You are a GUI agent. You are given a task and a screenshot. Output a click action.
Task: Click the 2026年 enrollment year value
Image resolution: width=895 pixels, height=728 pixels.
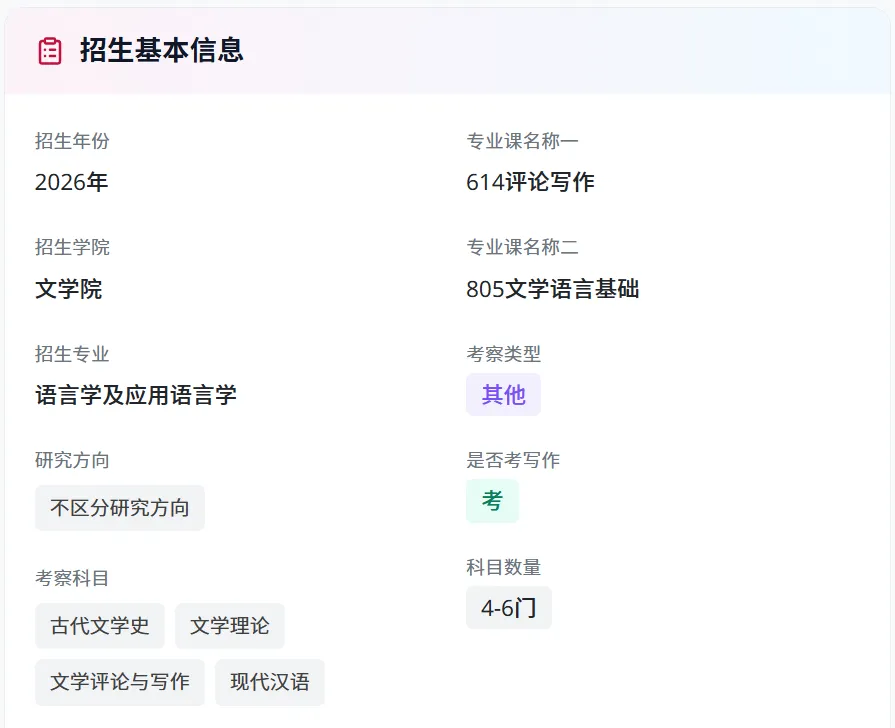click(x=72, y=183)
